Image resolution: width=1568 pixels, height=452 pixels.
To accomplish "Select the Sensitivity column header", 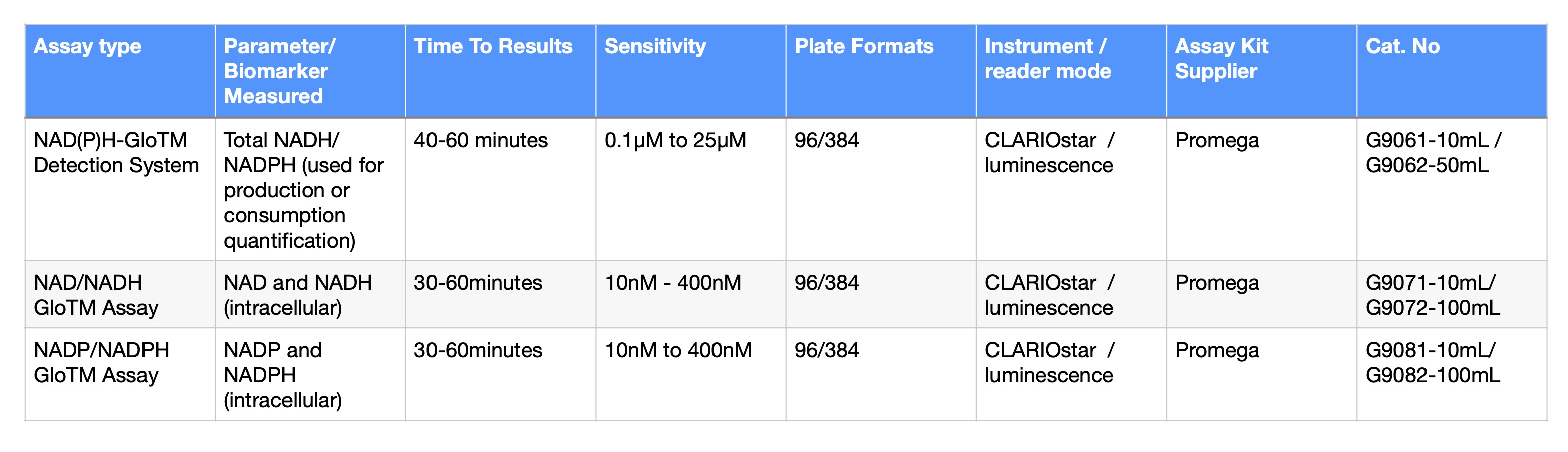I will point(655,46).
